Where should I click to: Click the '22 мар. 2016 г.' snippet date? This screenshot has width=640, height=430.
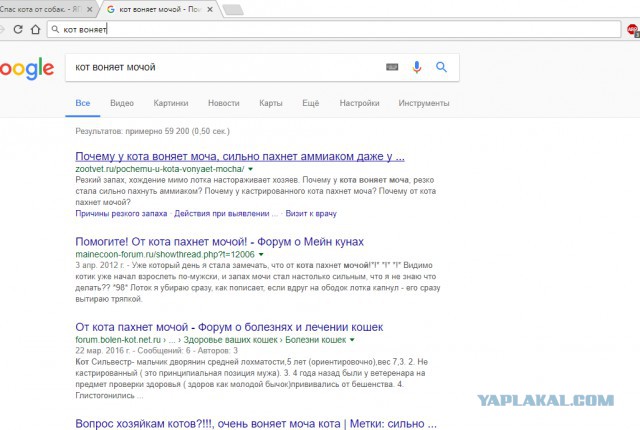(102, 350)
